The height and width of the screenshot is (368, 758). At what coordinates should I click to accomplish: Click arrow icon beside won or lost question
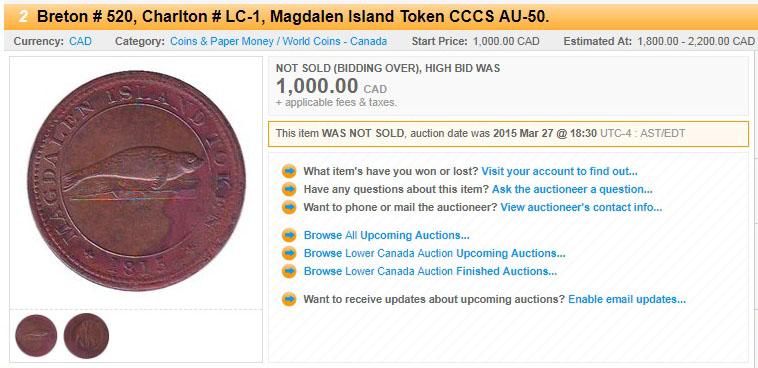click(289, 171)
